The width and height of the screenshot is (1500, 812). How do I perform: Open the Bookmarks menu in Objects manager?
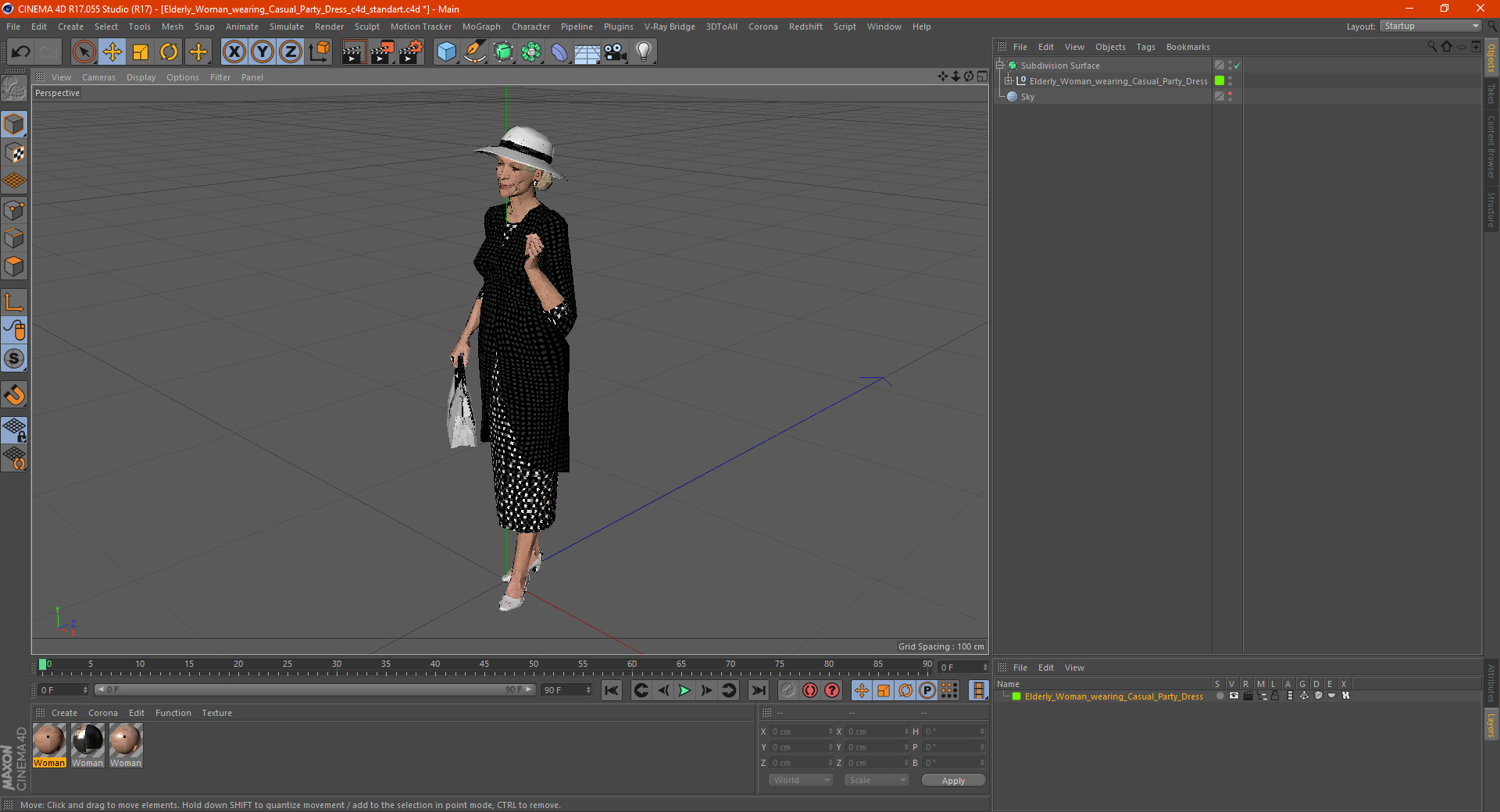[1187, 47]
